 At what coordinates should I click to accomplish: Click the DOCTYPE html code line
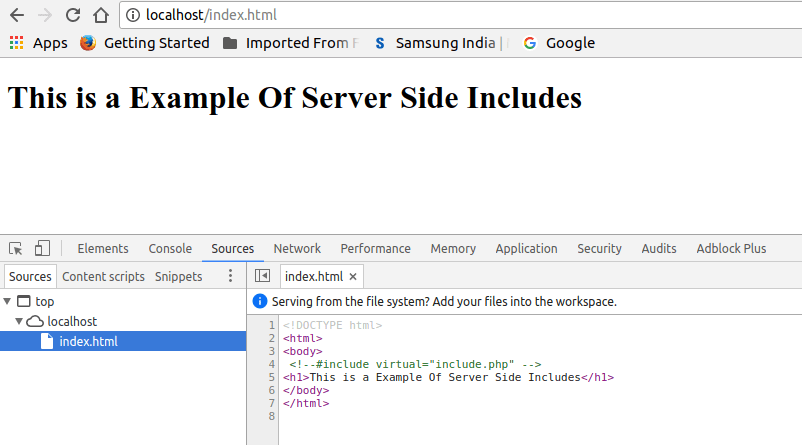point(332,325)
